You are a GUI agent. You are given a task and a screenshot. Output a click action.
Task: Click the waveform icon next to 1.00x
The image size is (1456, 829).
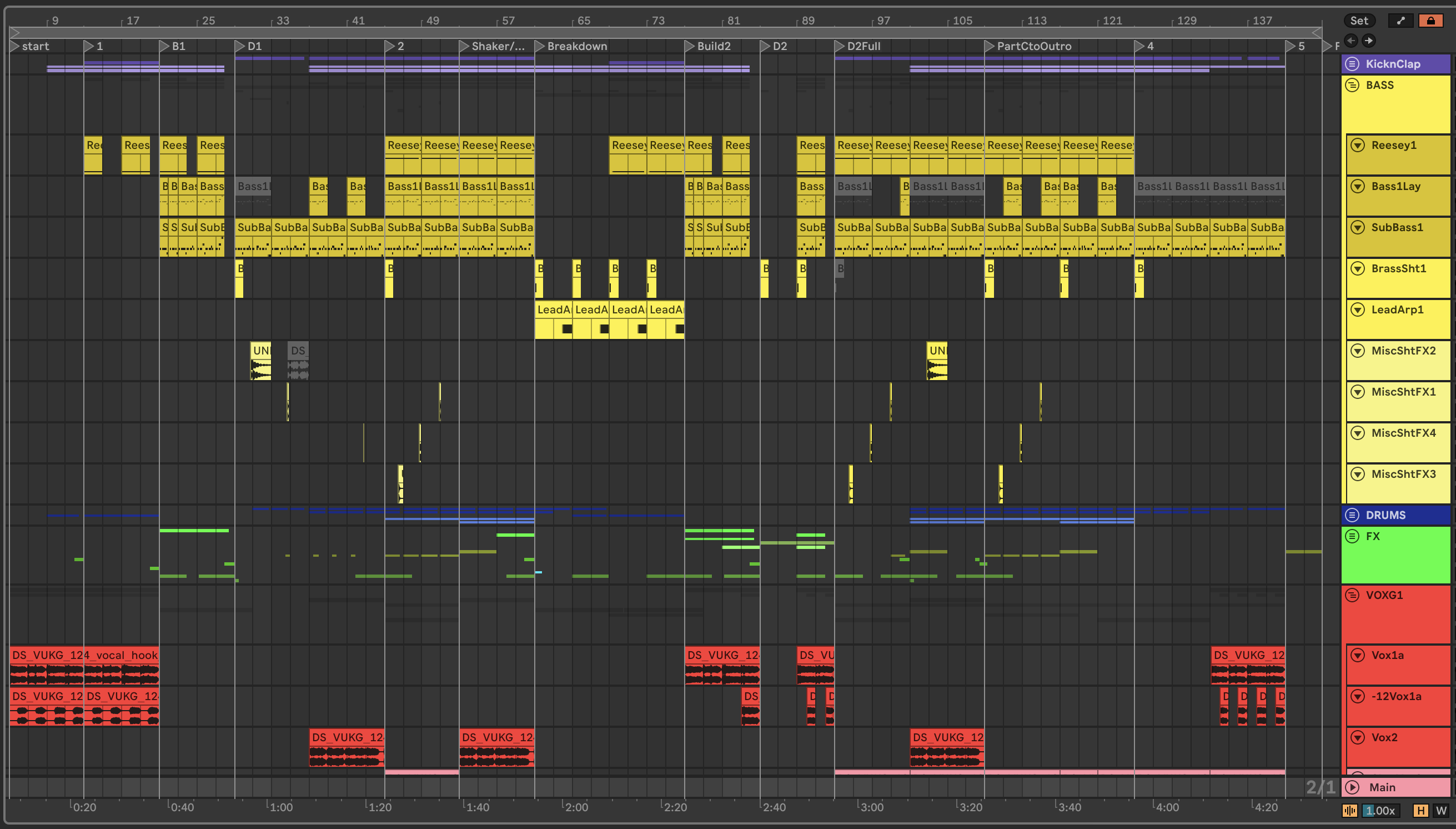(x=1349, y=811)
